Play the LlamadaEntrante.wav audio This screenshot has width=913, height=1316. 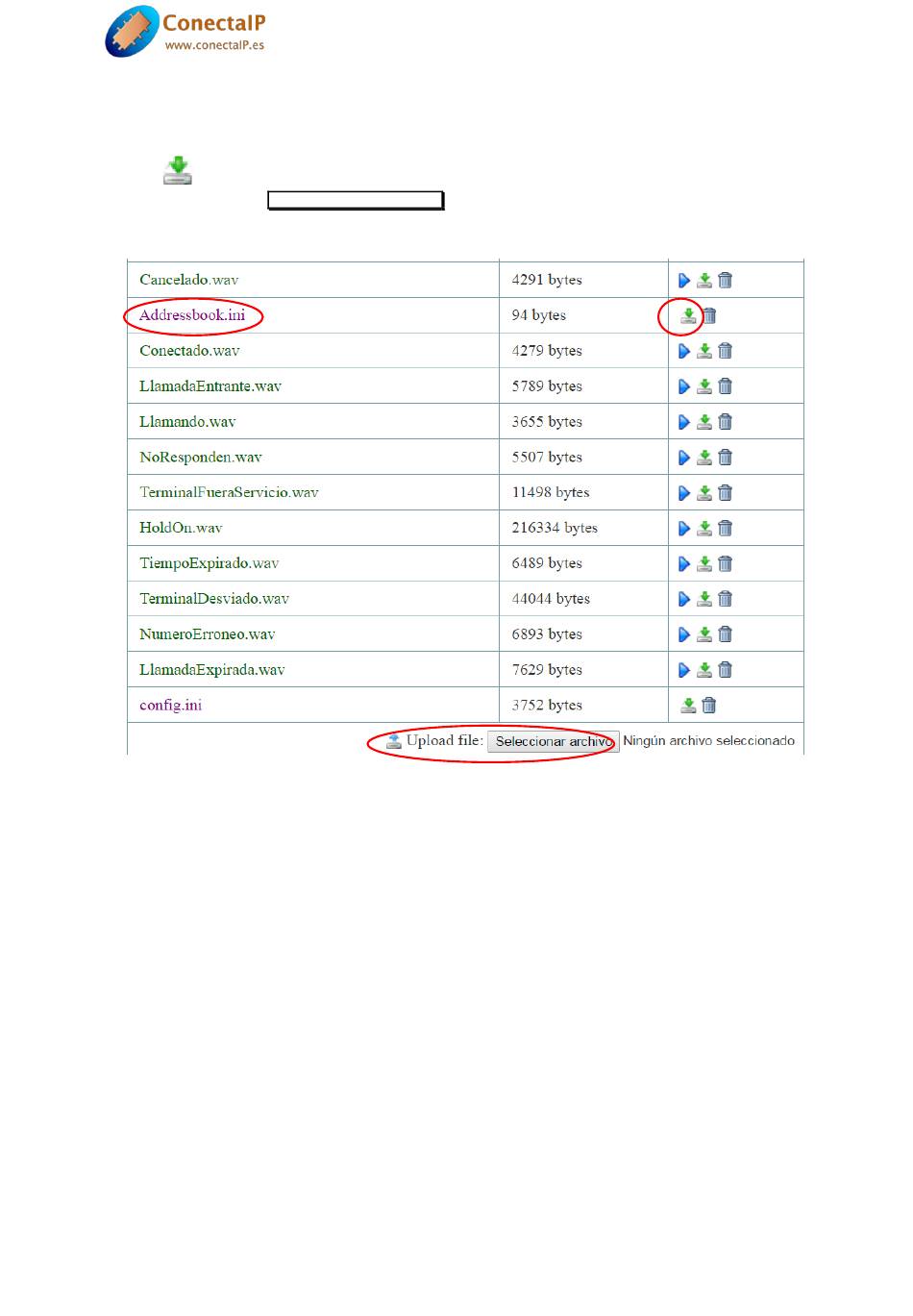pyautogui.click(x=684, y=386)
